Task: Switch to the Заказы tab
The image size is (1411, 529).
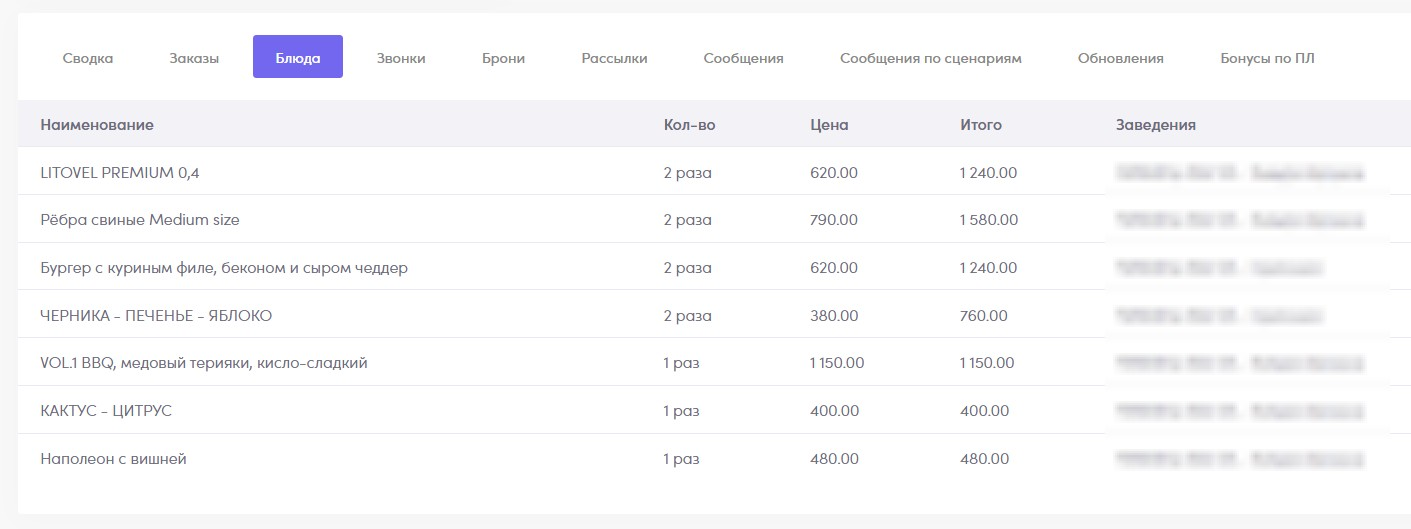Action: (x=194, y=58)
